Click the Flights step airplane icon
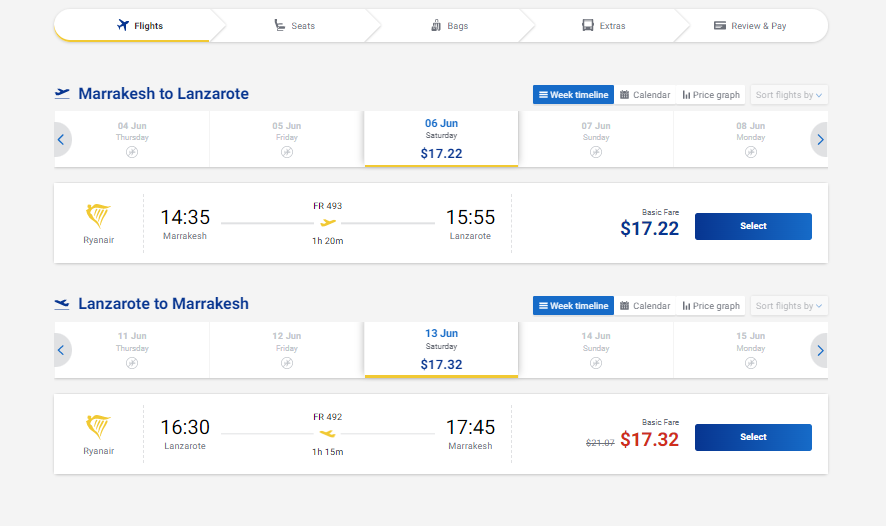 click(123, 25)
